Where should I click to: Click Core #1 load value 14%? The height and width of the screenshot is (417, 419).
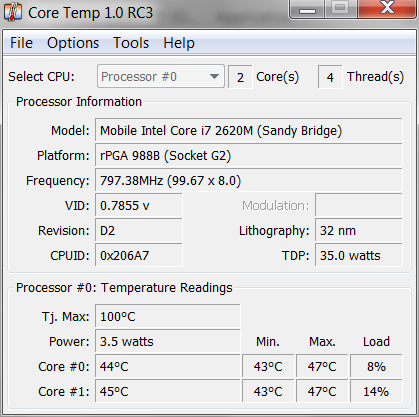click(376, 392)
